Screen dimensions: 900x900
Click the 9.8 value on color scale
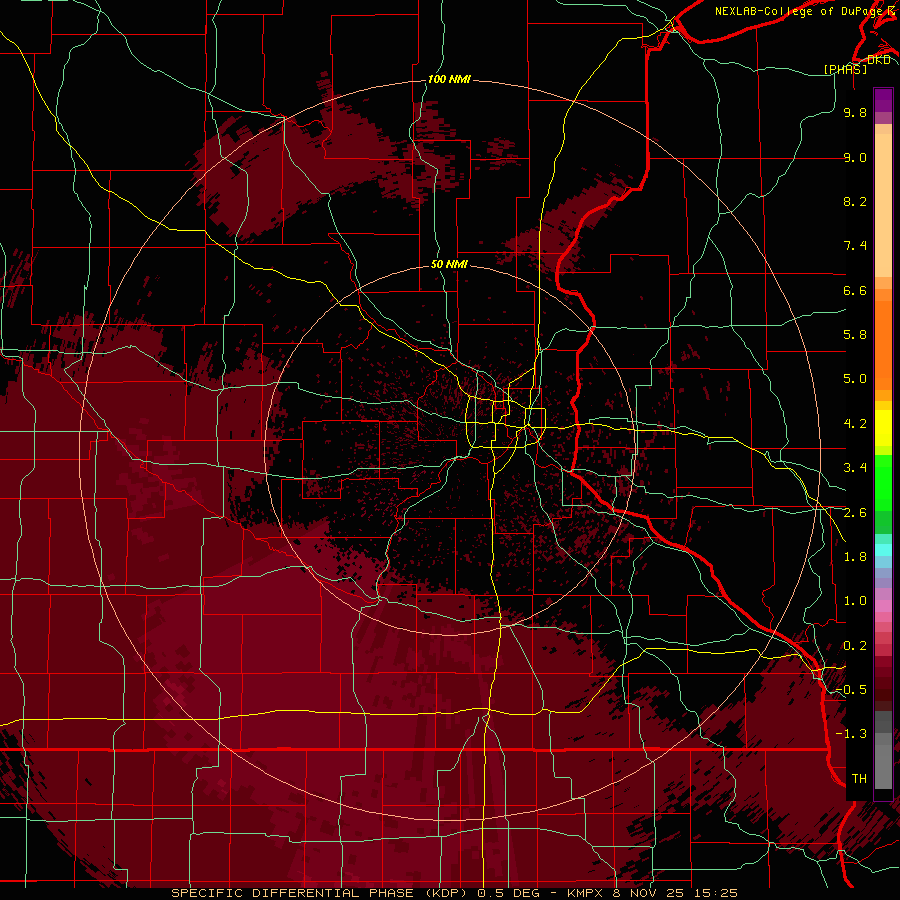coord(855,112)
